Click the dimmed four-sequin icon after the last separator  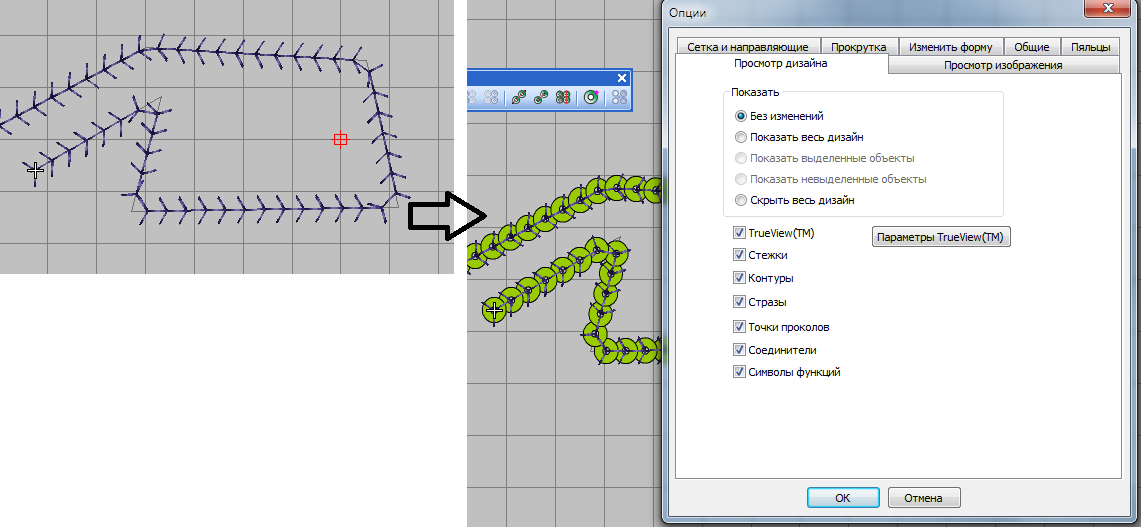pos(619,97)
